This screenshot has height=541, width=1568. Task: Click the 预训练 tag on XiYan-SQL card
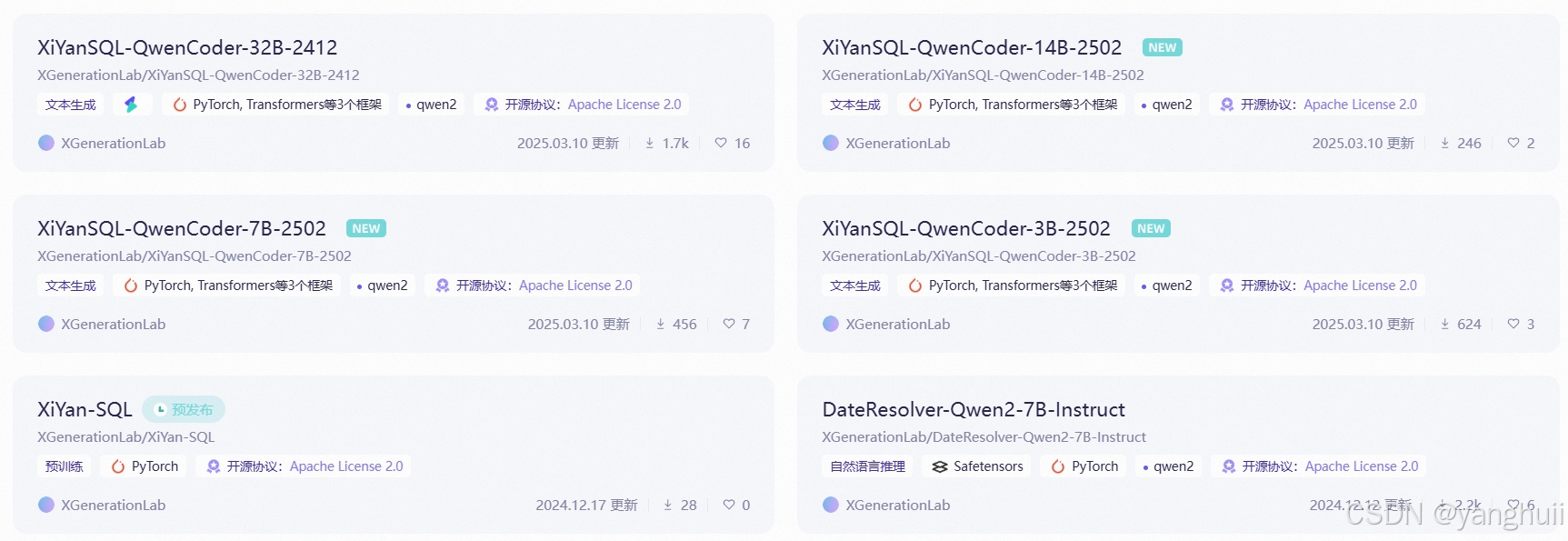click(x=65, y=466)
